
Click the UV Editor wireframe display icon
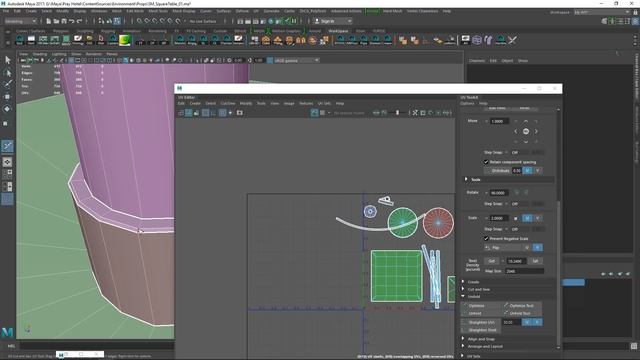click(180, 113)
